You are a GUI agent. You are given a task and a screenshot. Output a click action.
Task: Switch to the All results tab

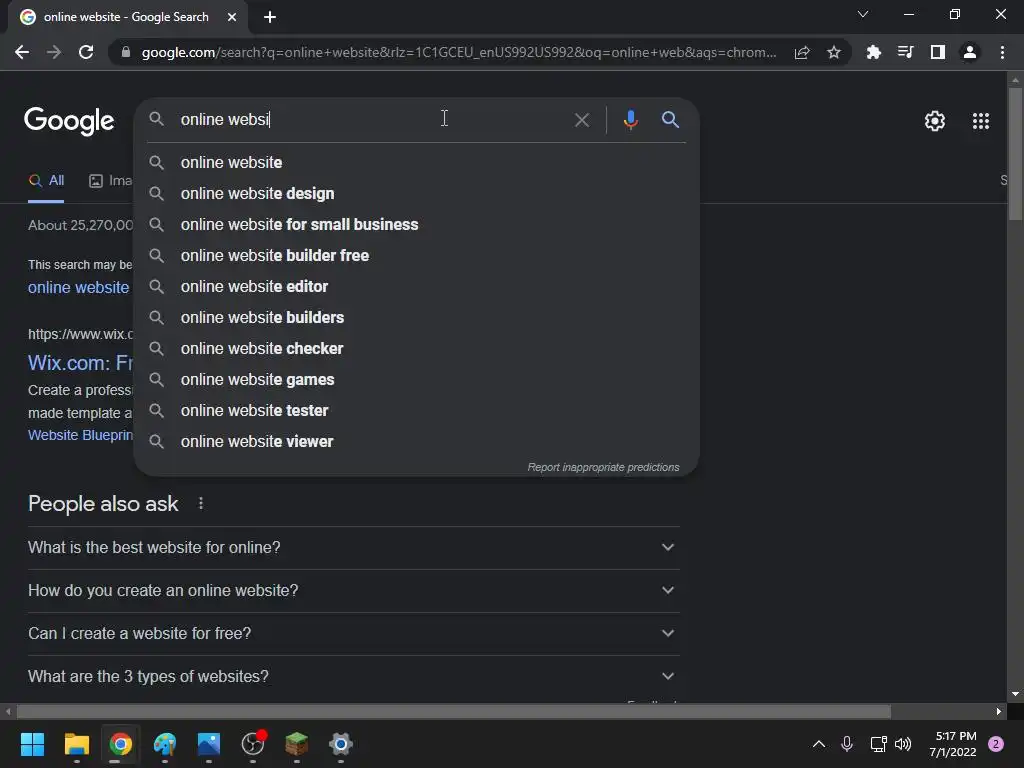[46, 181]
